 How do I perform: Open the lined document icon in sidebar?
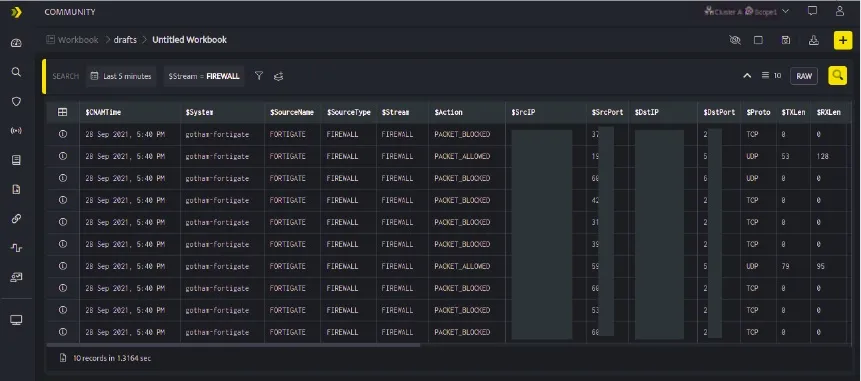(x=16, y=160)
